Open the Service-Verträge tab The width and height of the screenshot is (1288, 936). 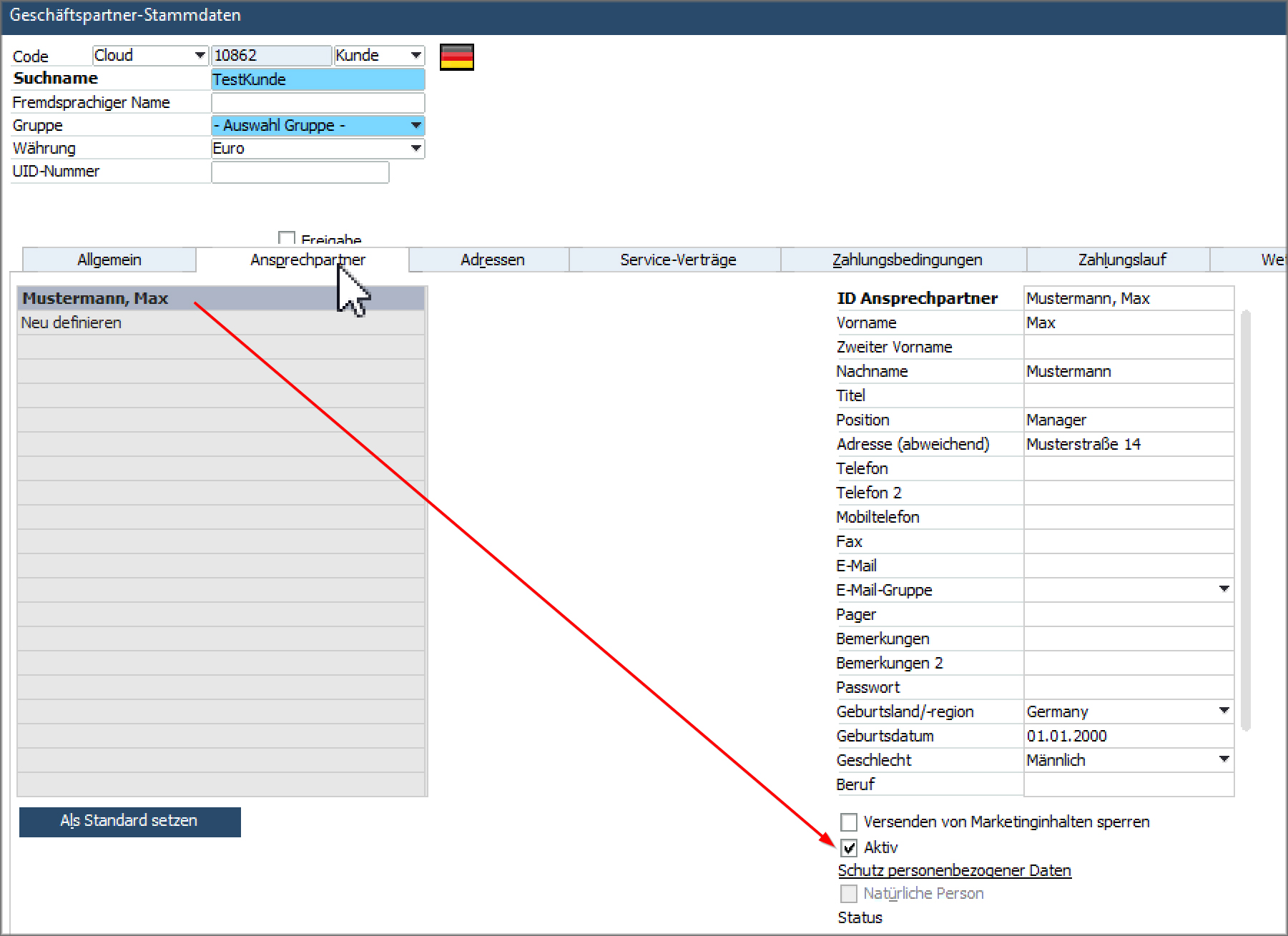677,260
